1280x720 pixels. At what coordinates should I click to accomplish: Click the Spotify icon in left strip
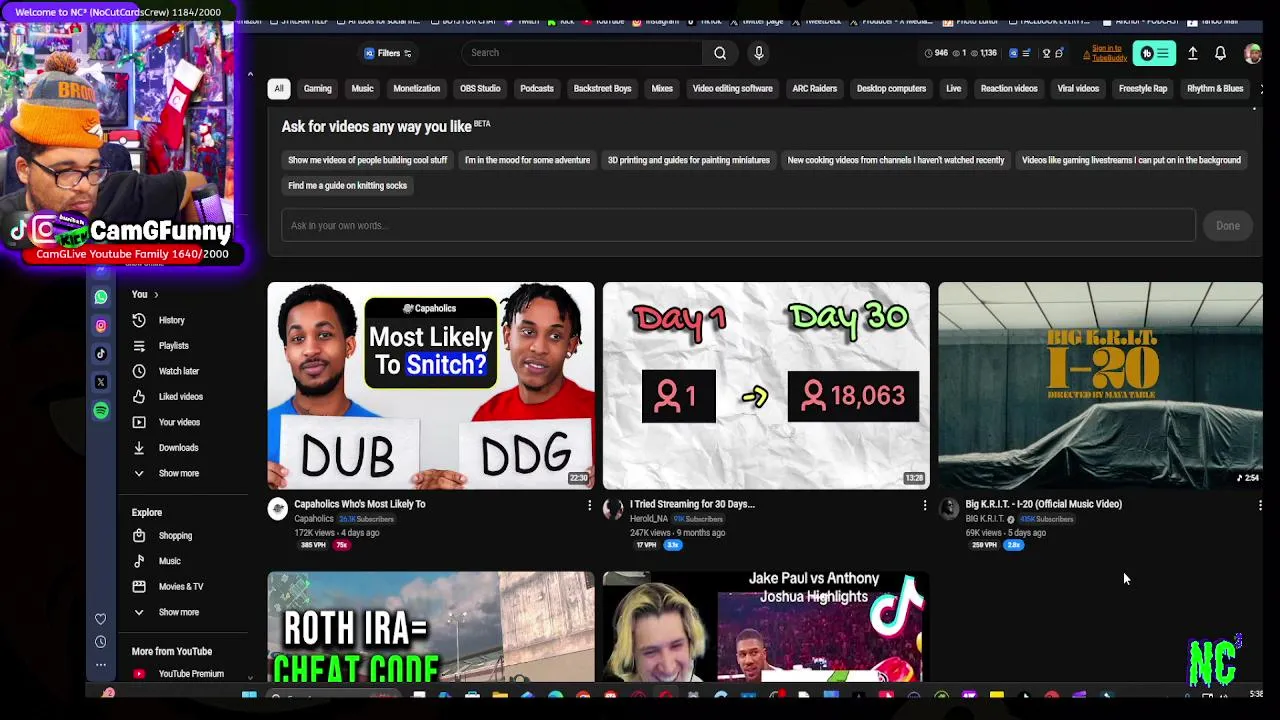(x=101, y=410)
